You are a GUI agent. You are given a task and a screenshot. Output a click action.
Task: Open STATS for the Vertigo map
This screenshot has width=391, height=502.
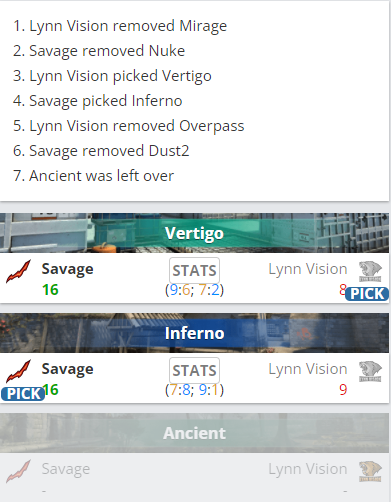click(x=194, y=270)
